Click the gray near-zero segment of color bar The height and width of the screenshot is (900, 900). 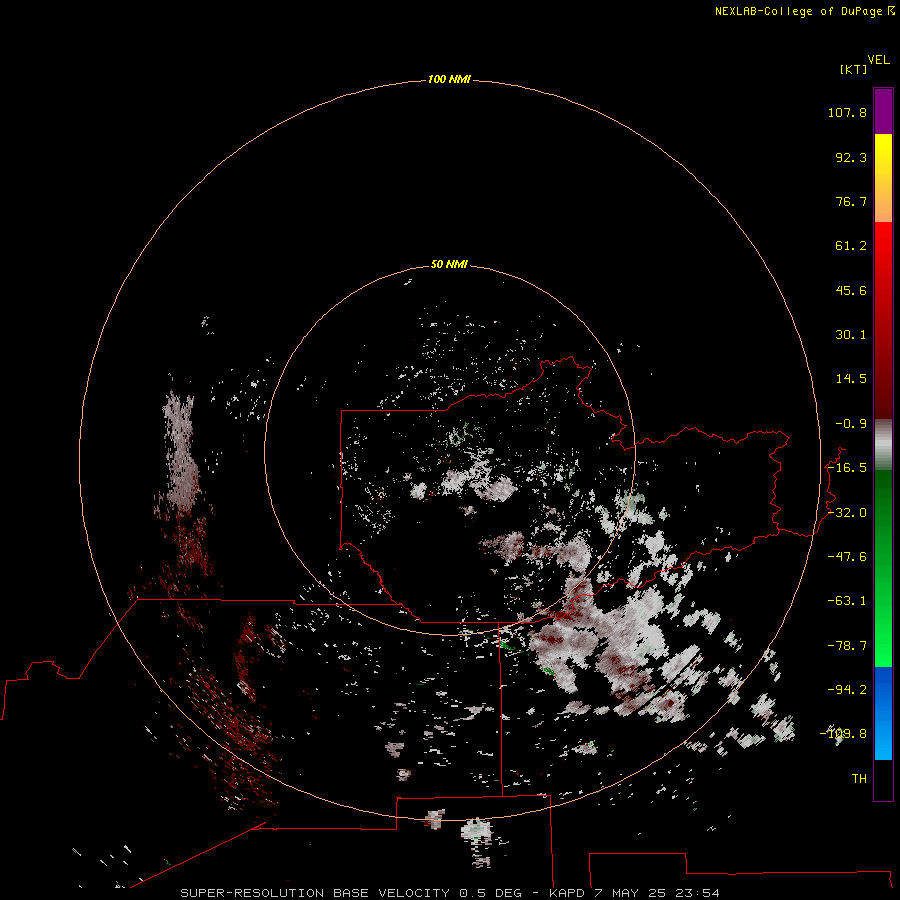click(x=883, y=445)
